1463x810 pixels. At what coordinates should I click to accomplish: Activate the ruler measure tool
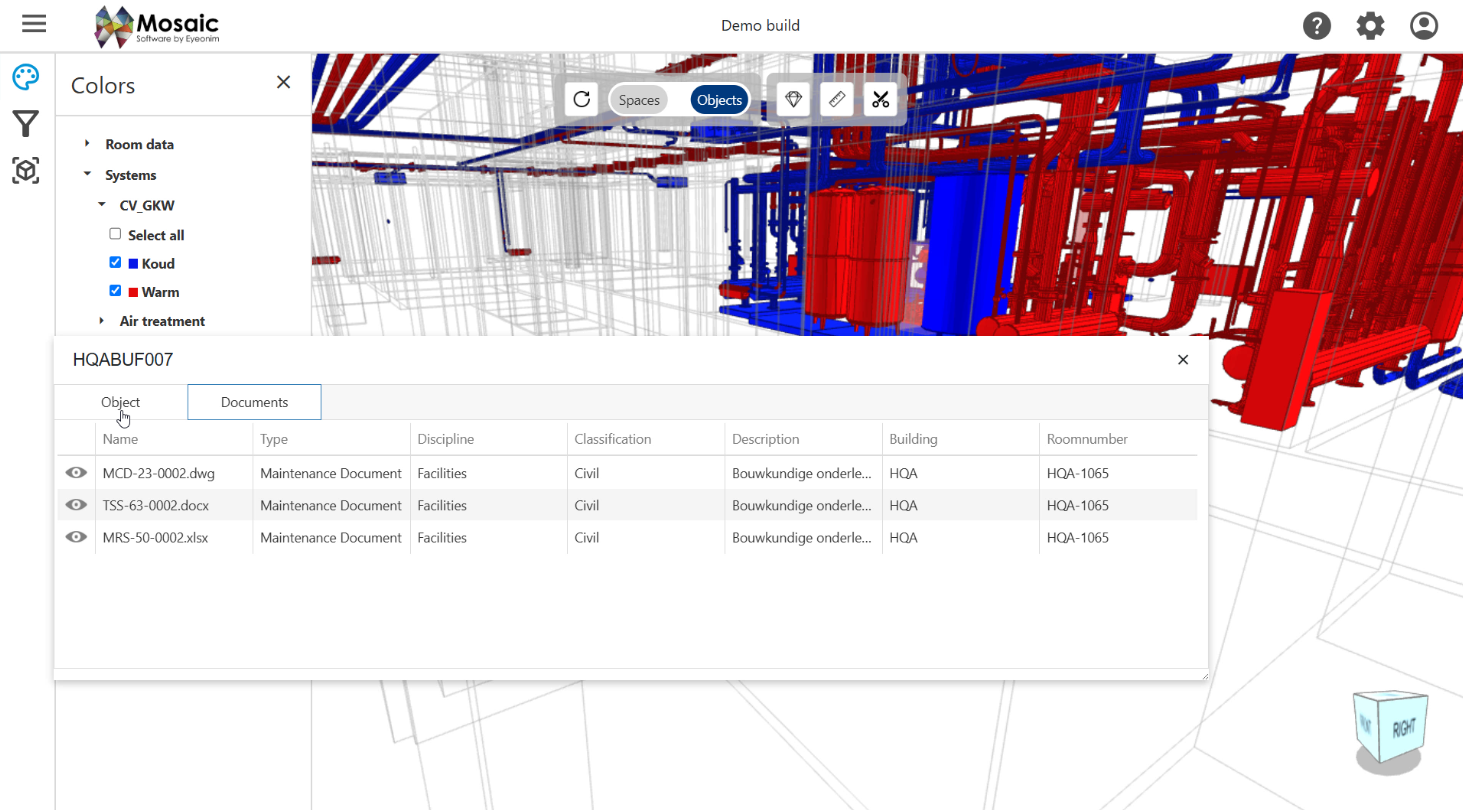pos(837,99)
